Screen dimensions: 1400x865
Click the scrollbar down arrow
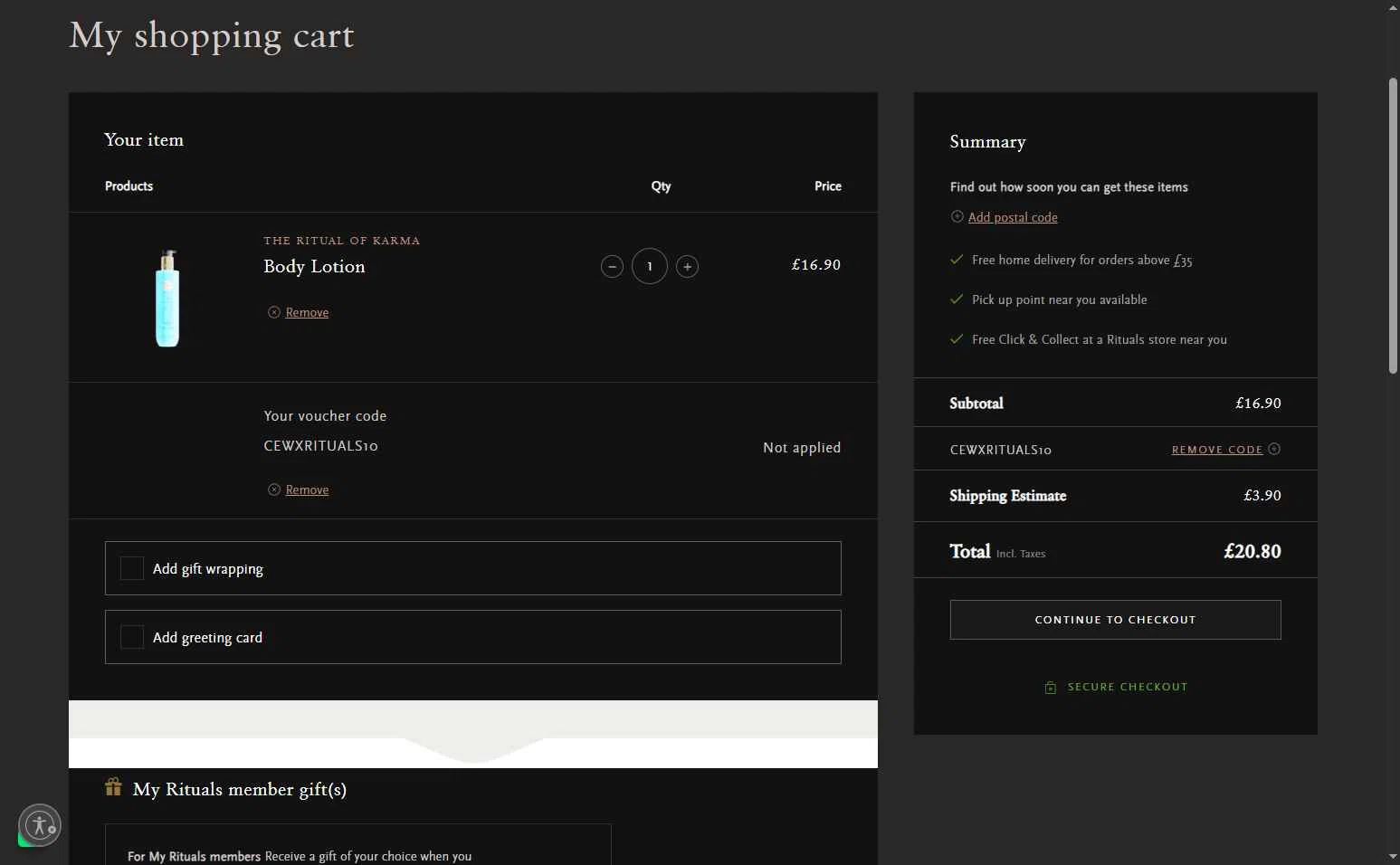point(1393,856)
